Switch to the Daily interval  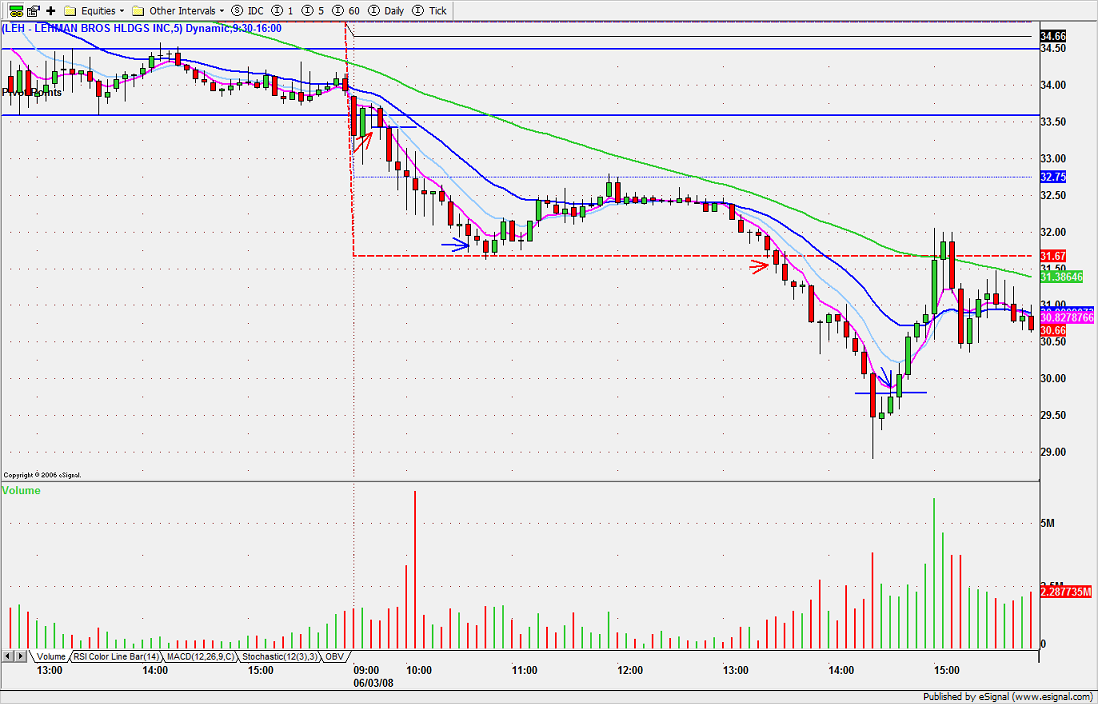(x=386, y=11)
